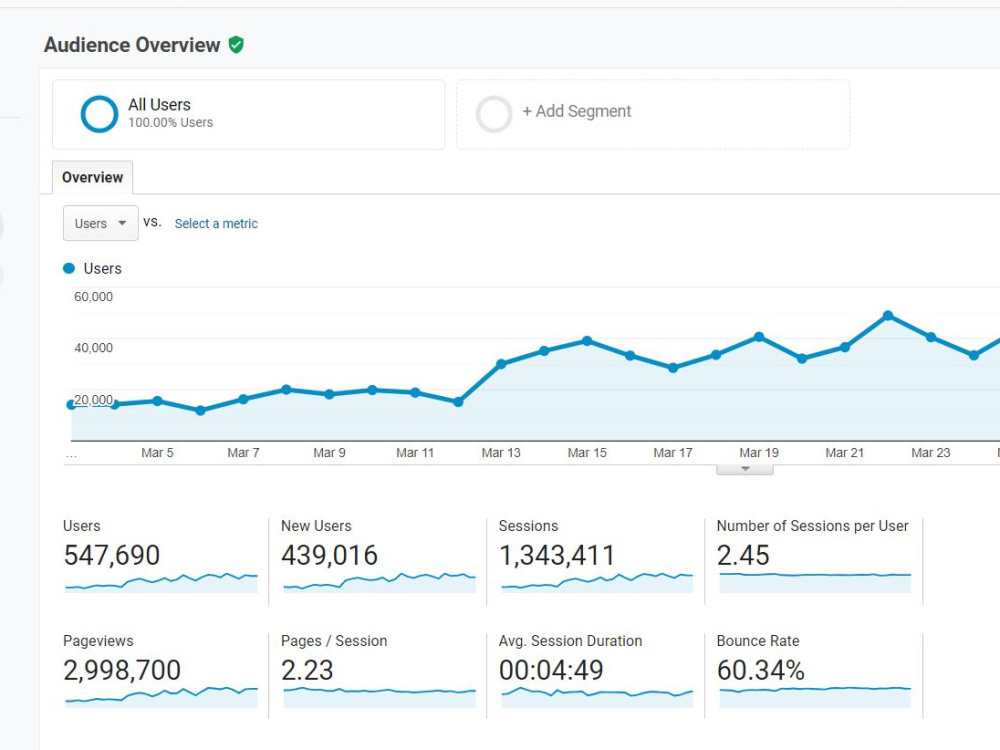This screenshot has height=750, width=1000.
Task: Expand the chart annotations drawer arrow
Action: (745, 469)
